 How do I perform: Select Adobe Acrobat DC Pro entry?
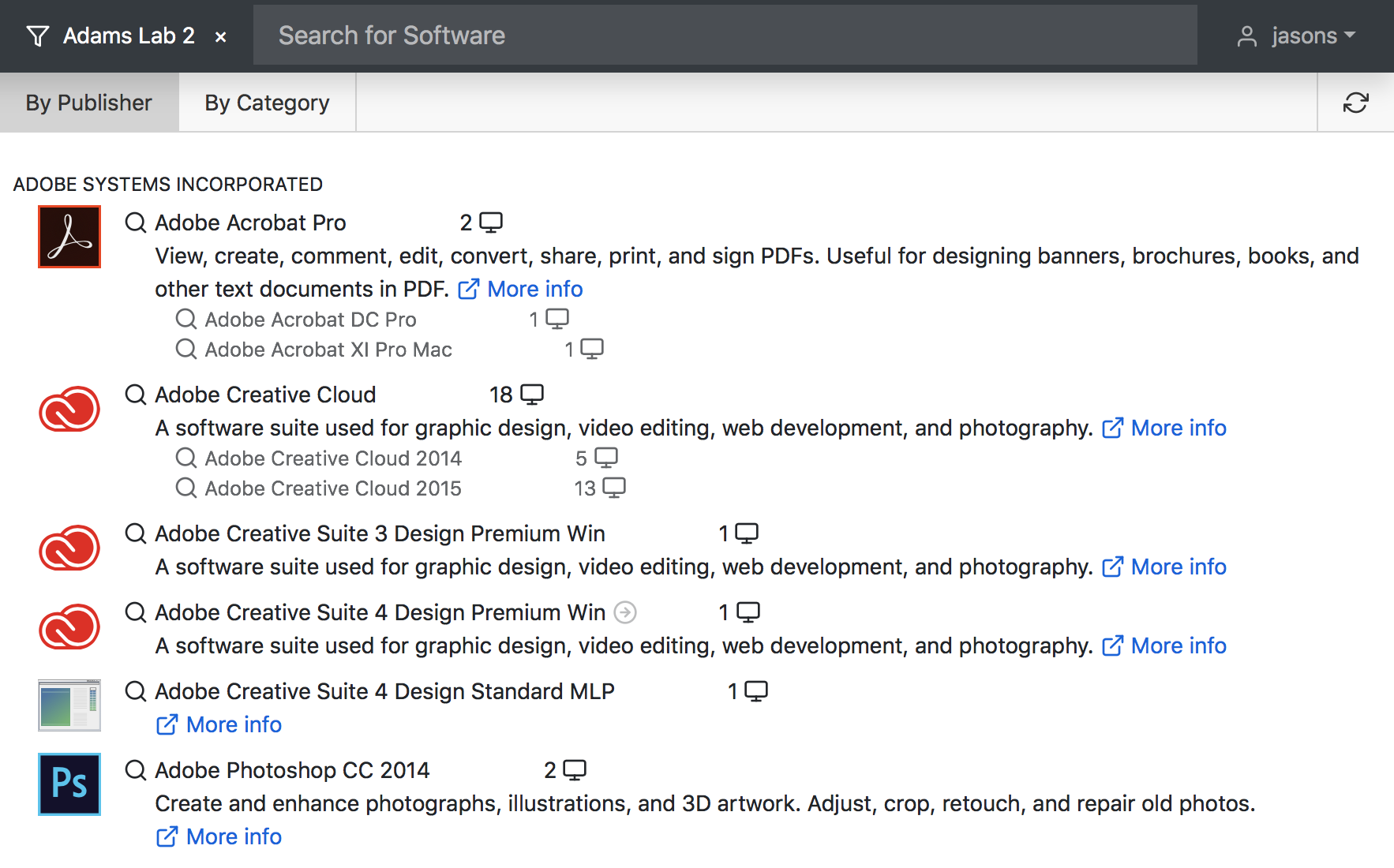[x=310, y=320]
